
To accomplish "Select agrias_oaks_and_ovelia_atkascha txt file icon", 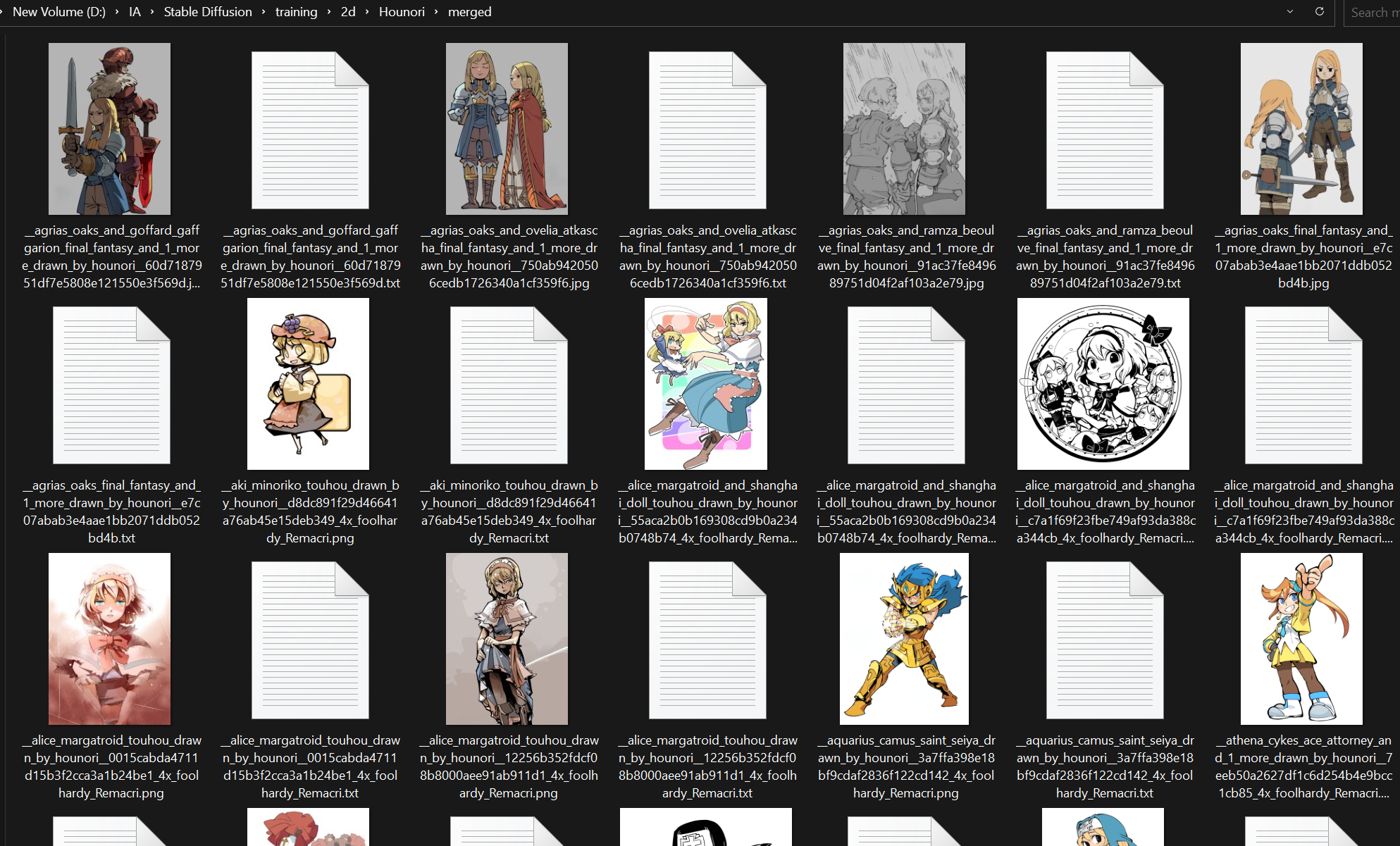I will 707,130.
